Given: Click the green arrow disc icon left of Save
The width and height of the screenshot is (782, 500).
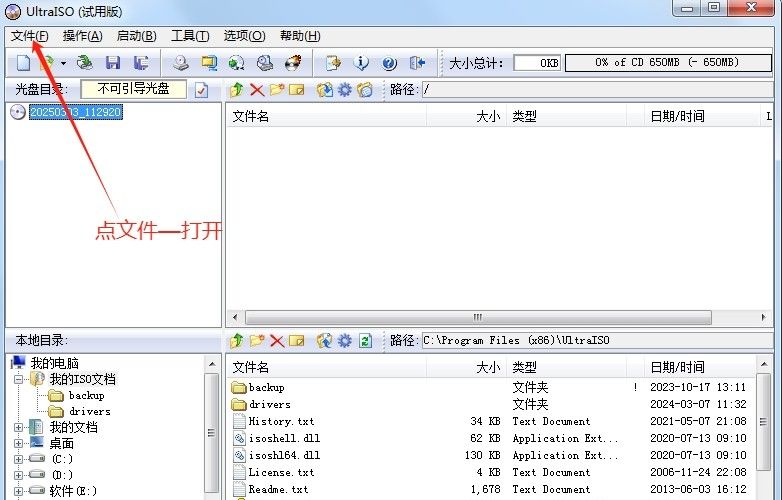Looking at the screenshot, I should click(85, 63).
